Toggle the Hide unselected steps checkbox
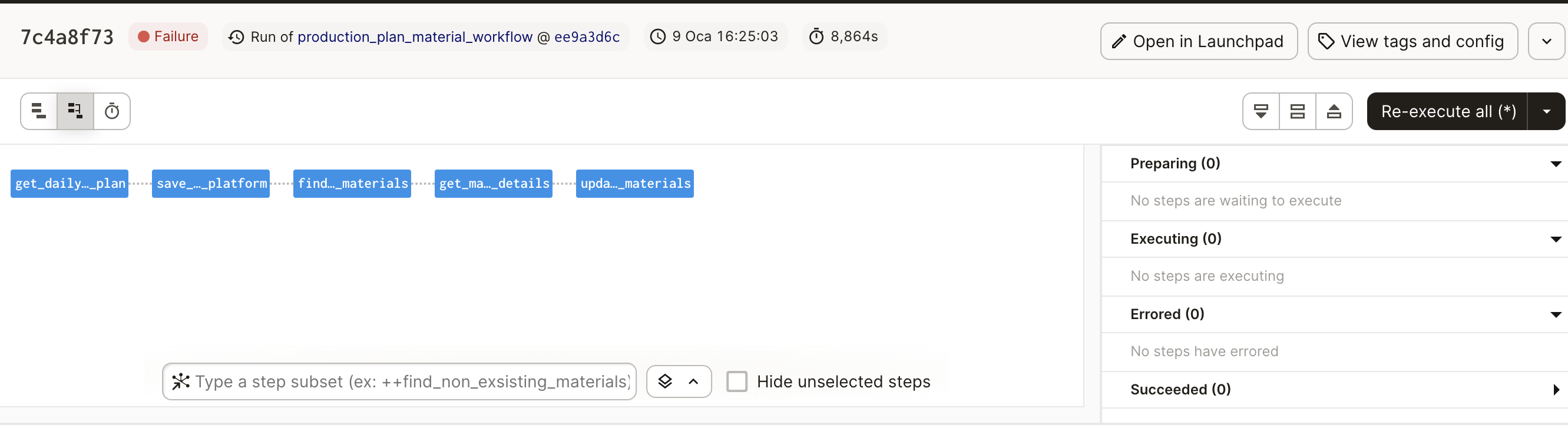Viewport: 1568px width, 438px height. (737, 381)
